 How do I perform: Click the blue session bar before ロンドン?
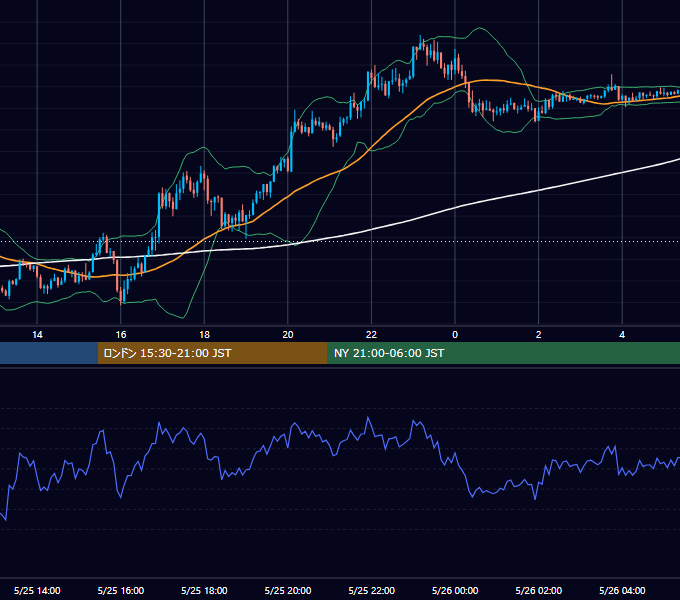point(49,353)
